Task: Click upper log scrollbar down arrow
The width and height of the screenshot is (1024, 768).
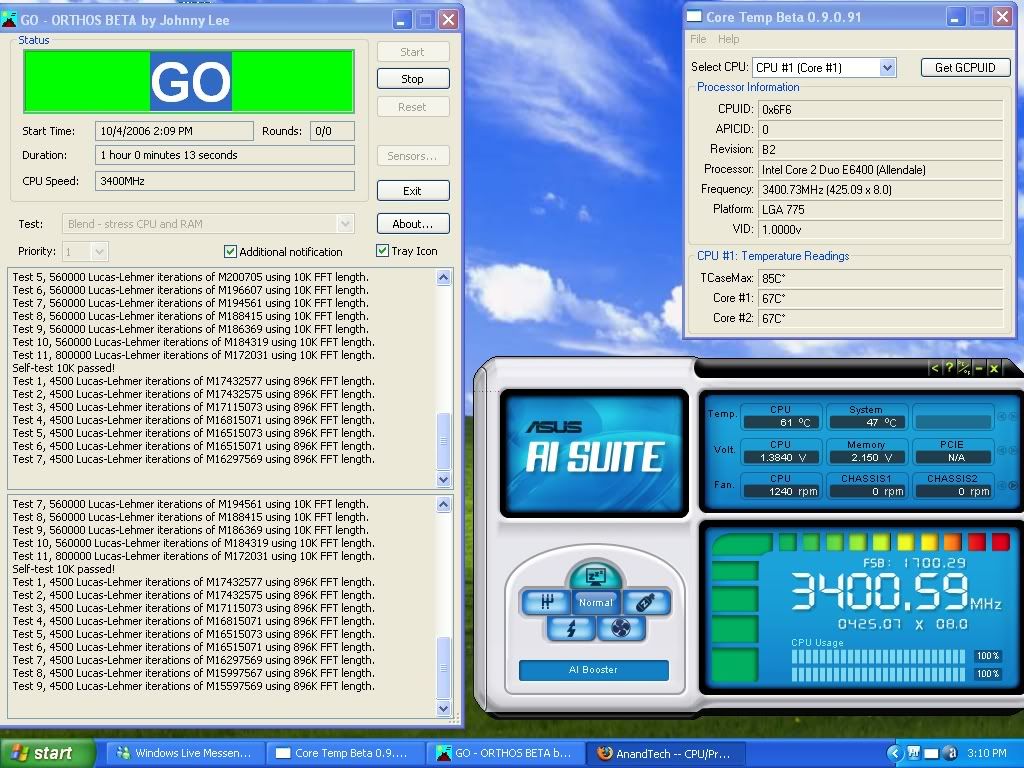Action: [443, 479]
